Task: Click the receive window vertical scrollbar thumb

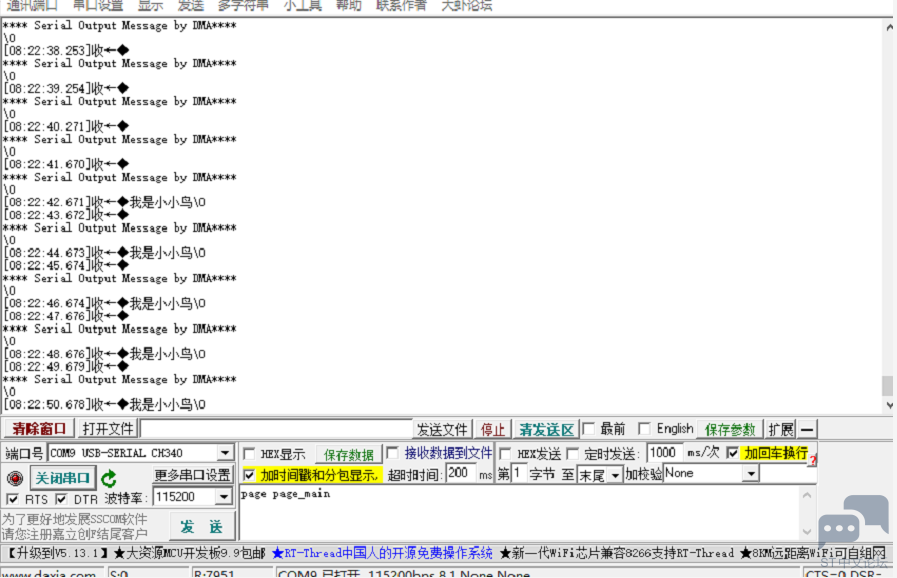Action: click(x=888, y=386)
